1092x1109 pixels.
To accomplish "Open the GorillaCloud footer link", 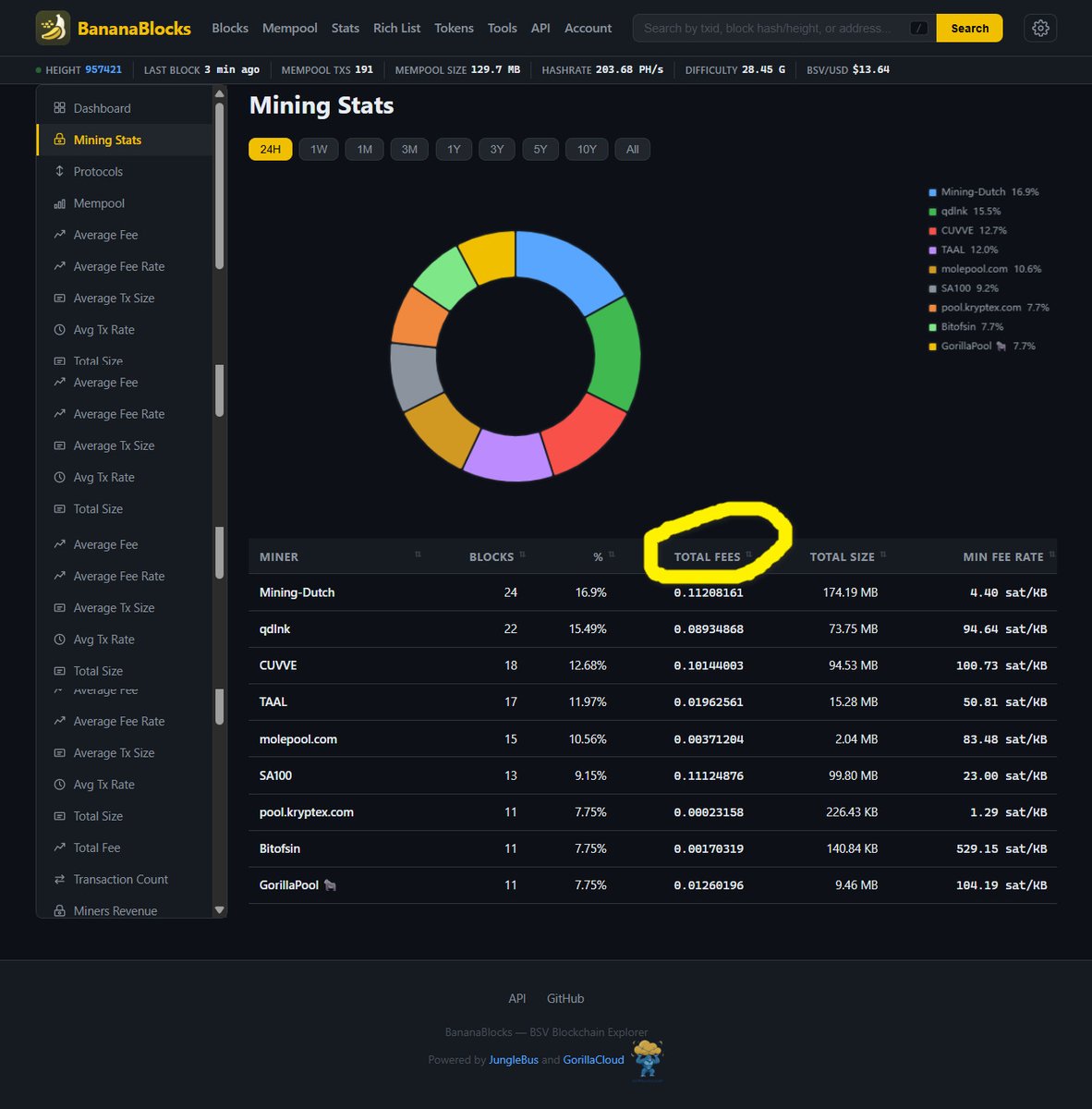I will coord(594,1059).
